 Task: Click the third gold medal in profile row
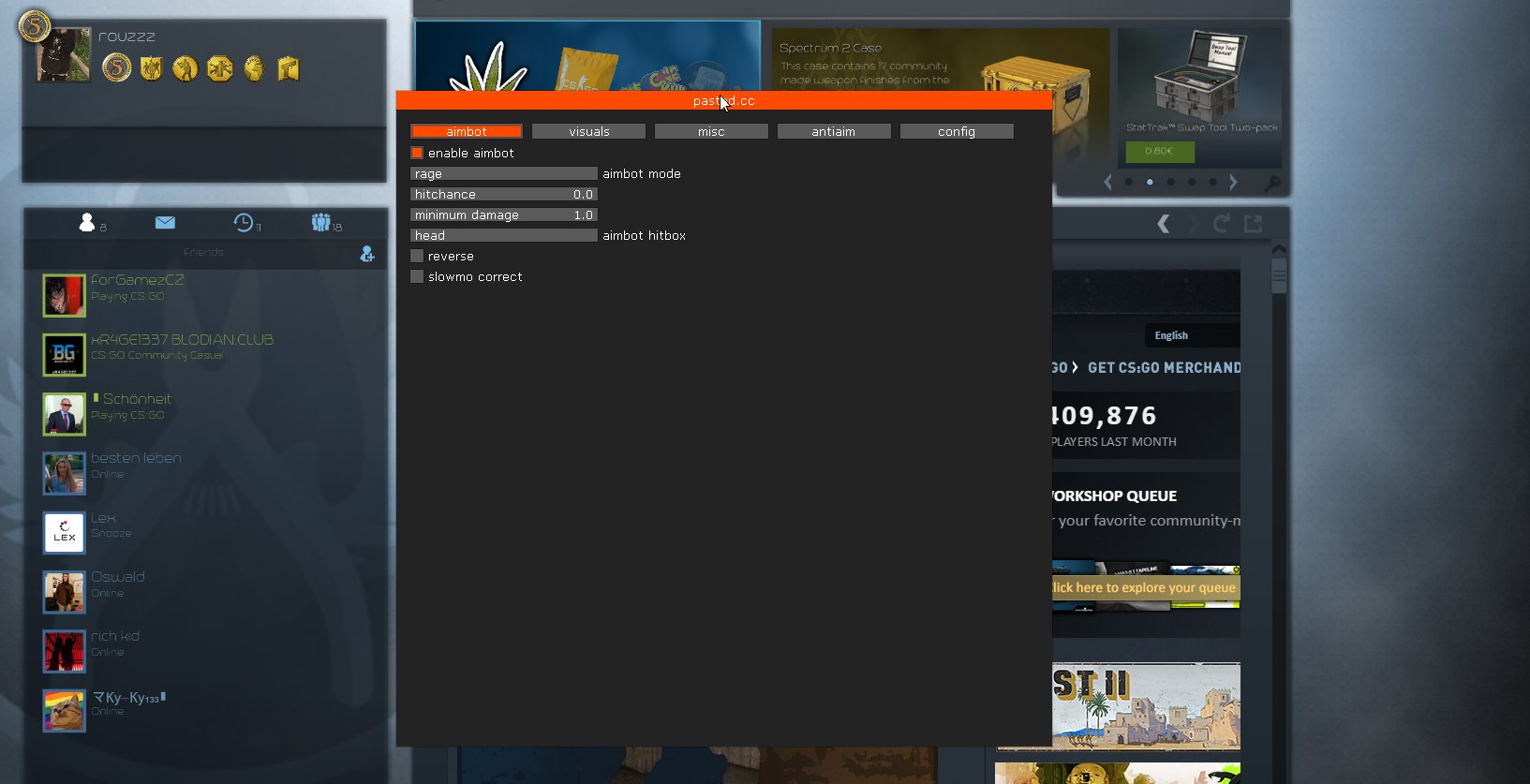point(186,67)
